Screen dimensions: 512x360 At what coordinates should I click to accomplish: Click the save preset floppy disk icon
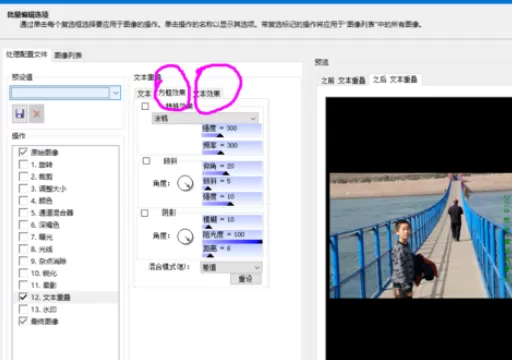coord(20,114)
